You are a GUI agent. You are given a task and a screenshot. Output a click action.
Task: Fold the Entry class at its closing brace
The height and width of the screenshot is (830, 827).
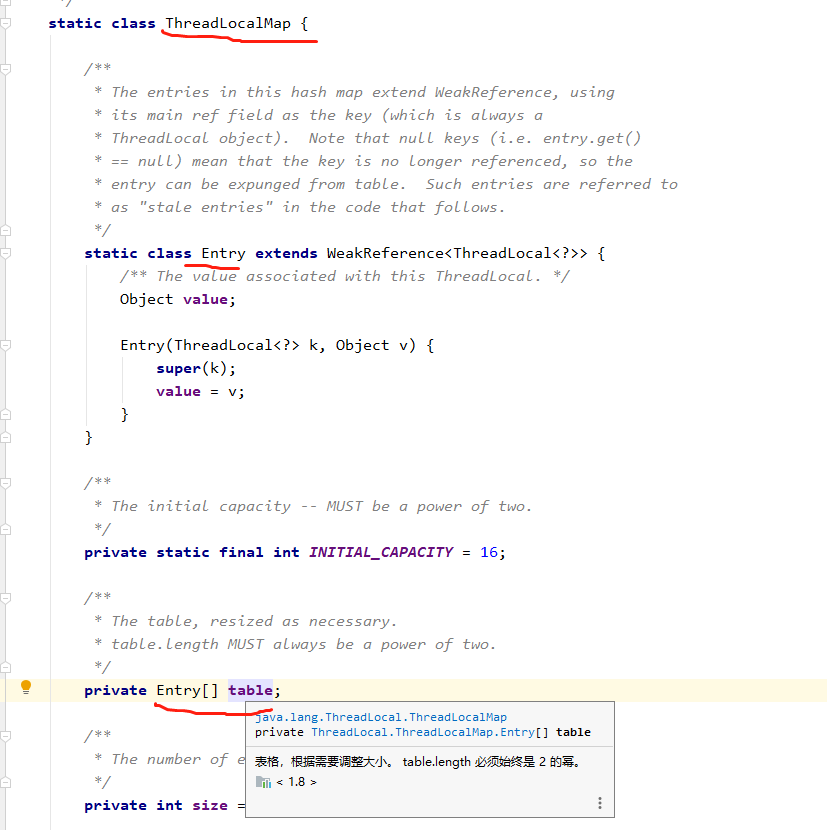click(5, 438)
